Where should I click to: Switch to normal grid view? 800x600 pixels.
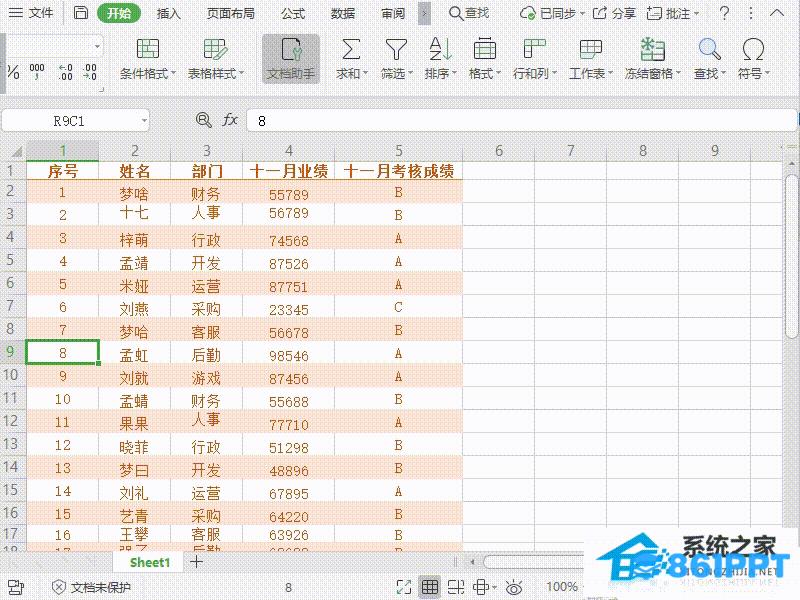coord(430,587)
